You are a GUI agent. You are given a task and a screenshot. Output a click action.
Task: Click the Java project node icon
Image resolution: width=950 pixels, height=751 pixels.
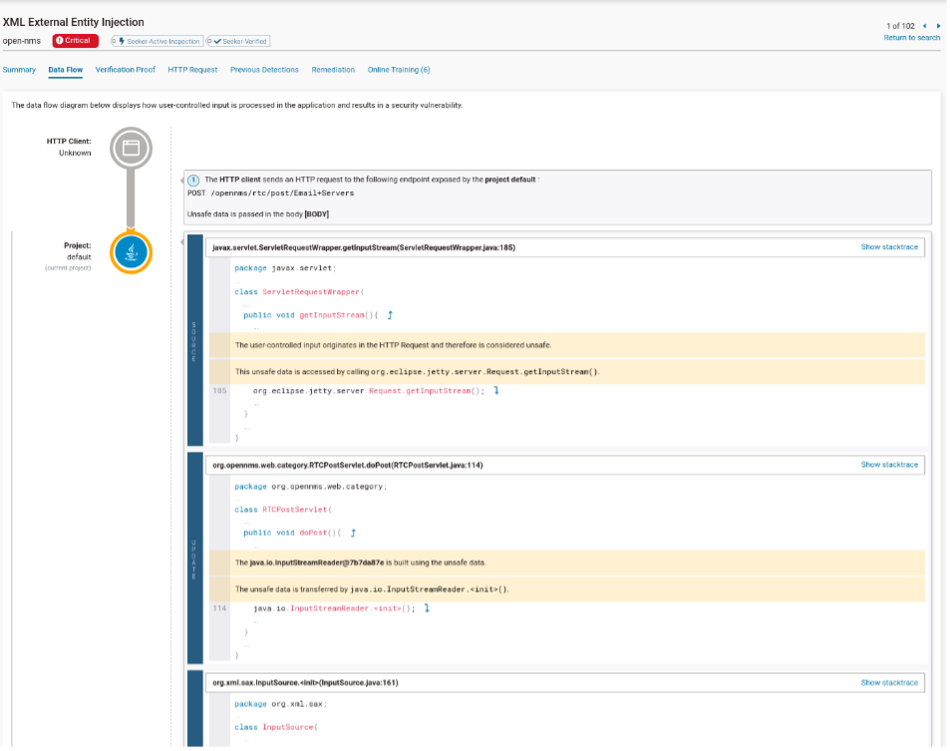point(130,253)
